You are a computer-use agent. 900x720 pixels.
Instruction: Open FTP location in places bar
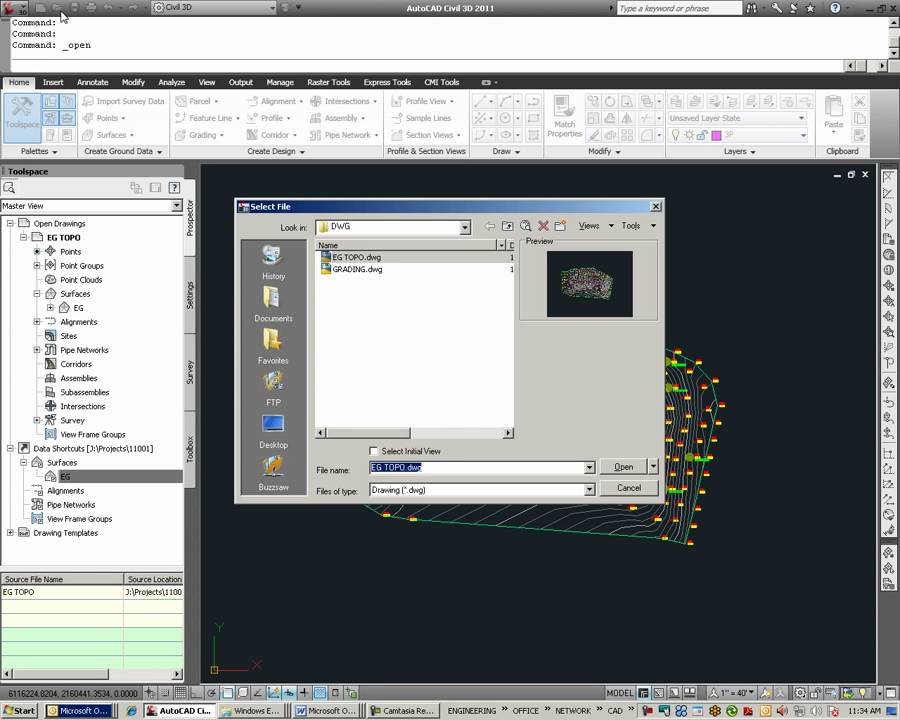[x=273, y=389]
